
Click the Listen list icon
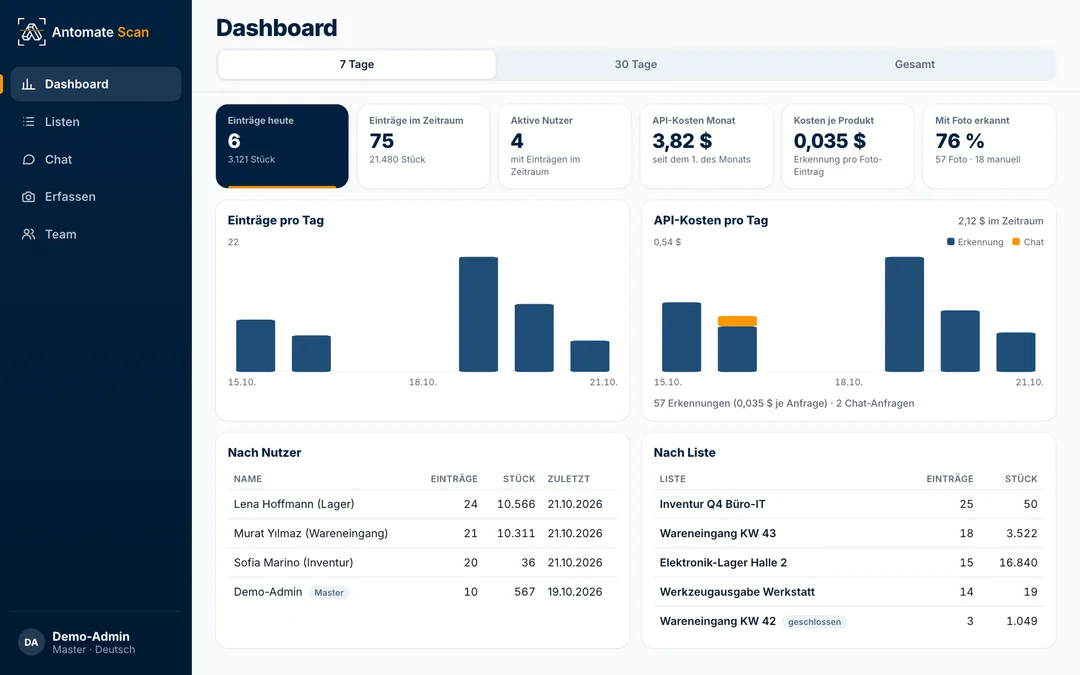click(x=28, y=122)
